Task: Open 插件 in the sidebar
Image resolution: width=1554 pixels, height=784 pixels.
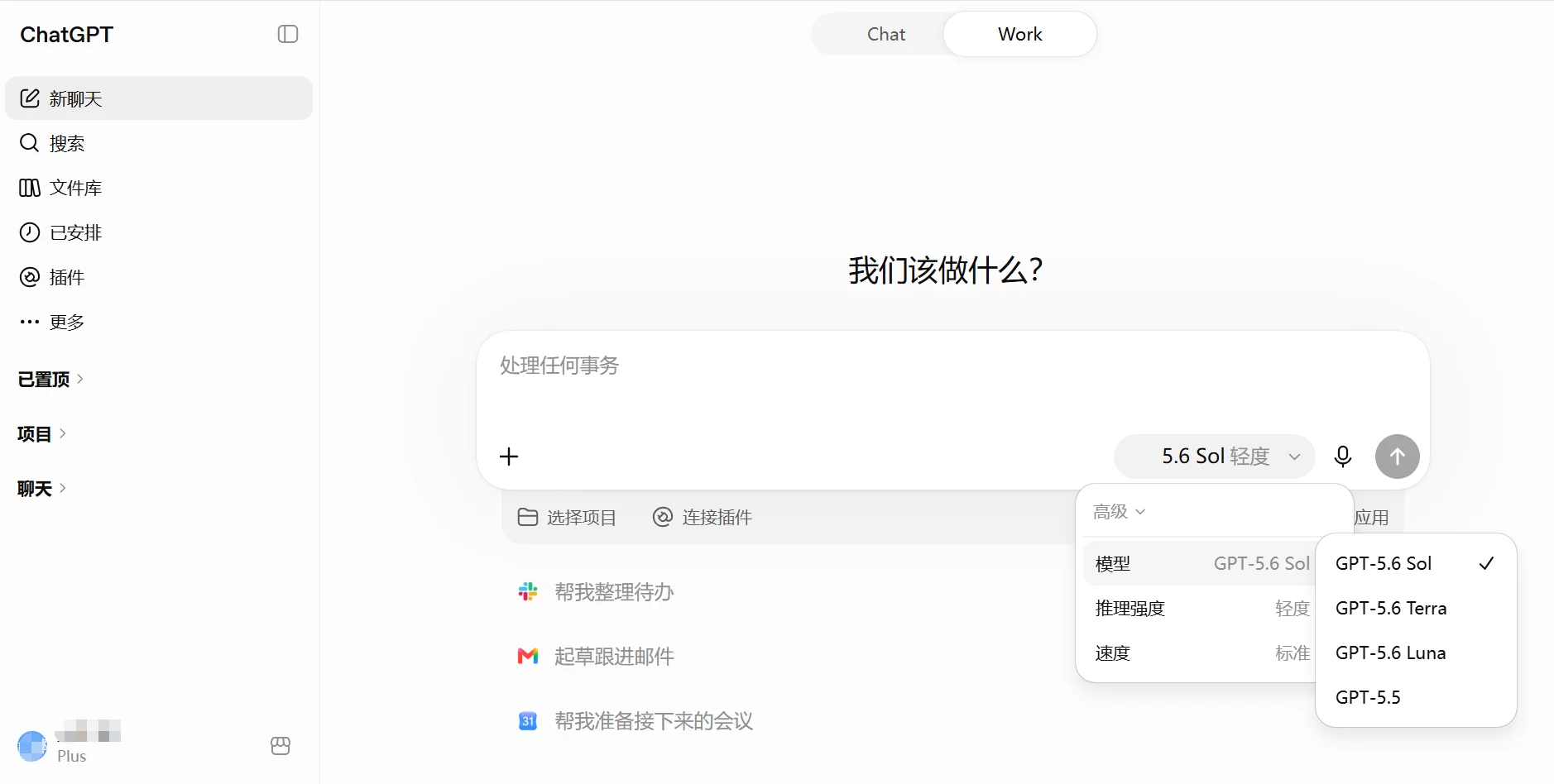Action: click(x=159, y=277)
